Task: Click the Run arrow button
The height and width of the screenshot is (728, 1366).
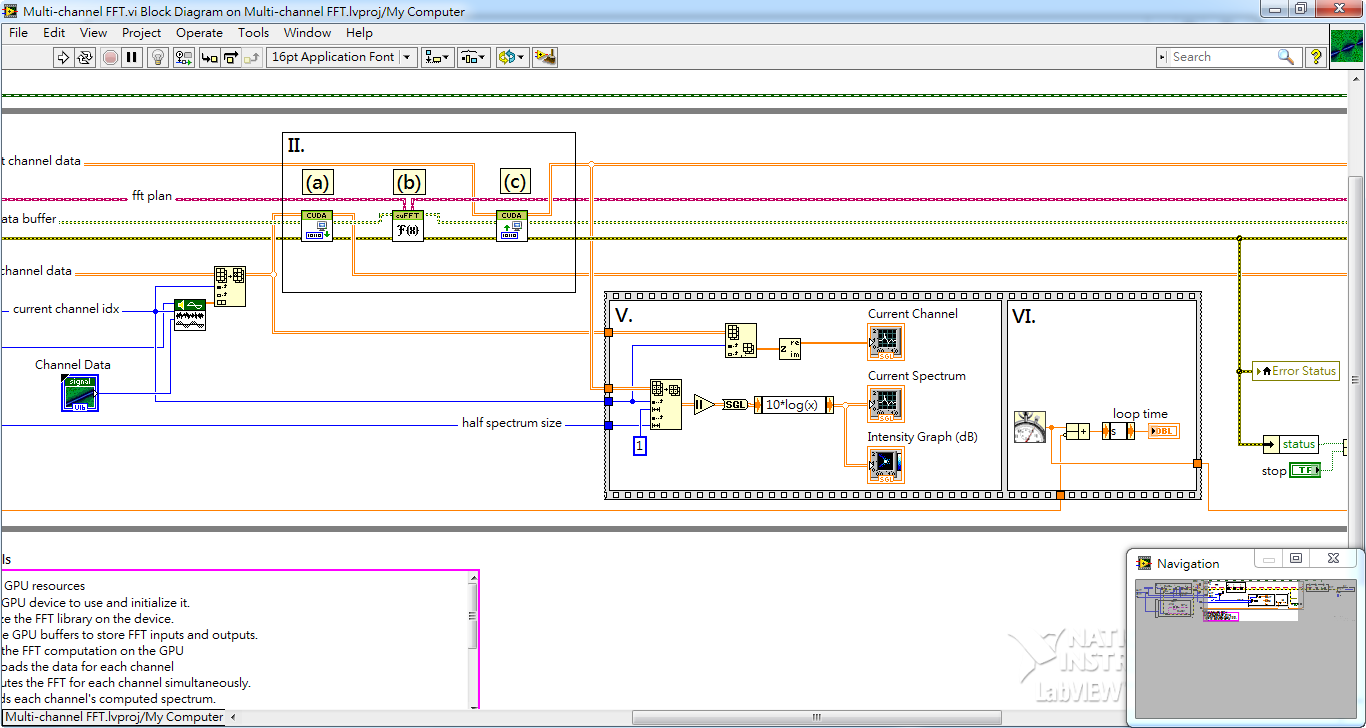Action: (x=63, y=57)
